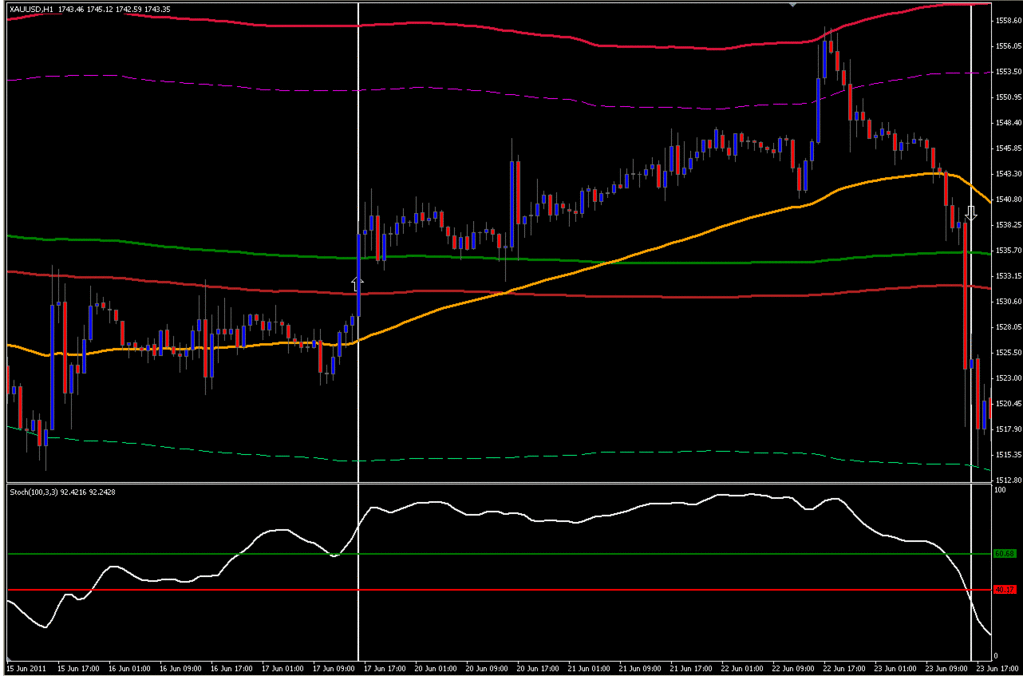Viewport: 1023px width, 676px height.
Task: Click the green 60.68 stochastic level label
Action: coord(1004,554)
